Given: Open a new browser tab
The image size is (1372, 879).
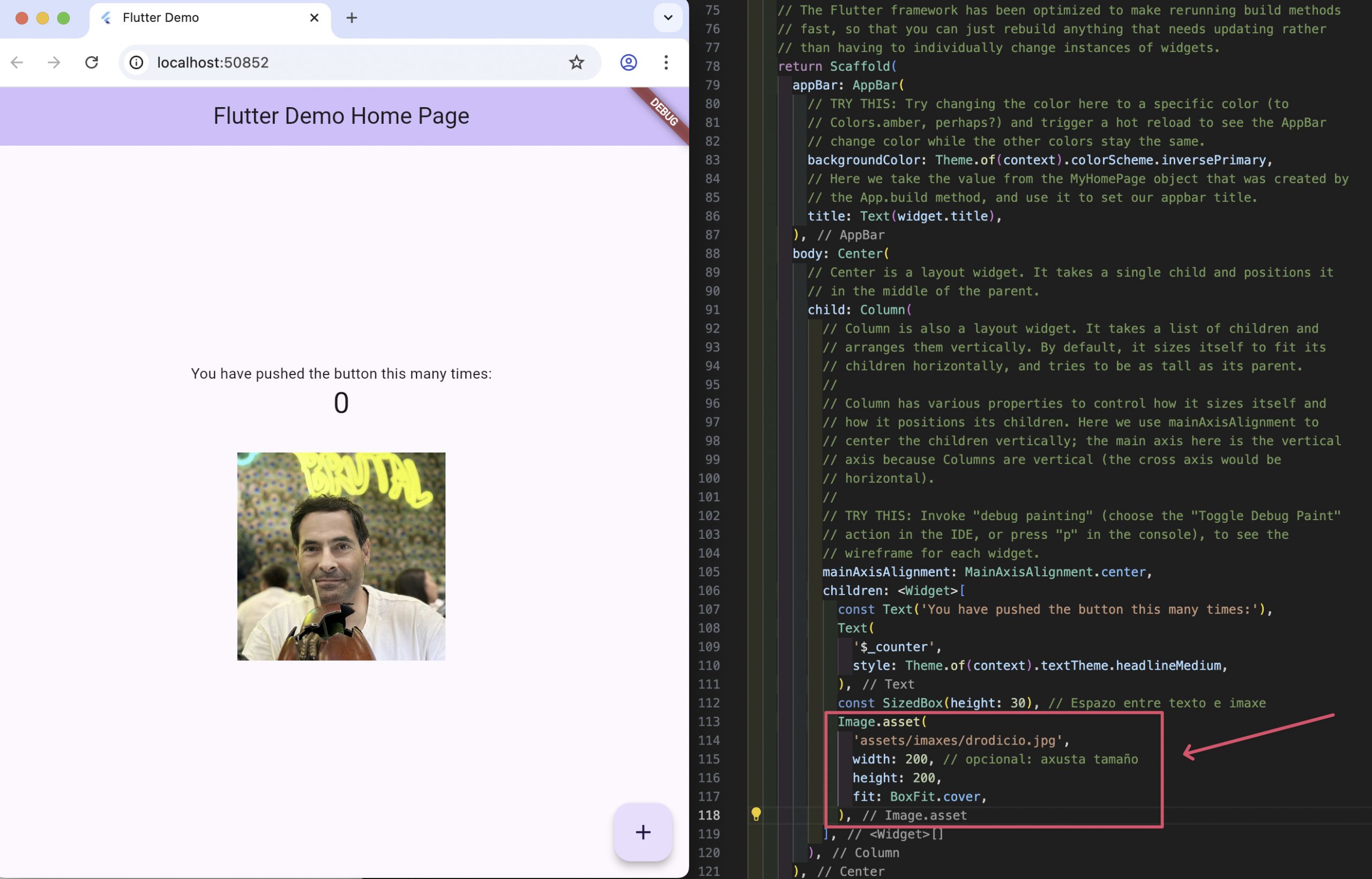Looking at the screenshot, I should [352, 18].
